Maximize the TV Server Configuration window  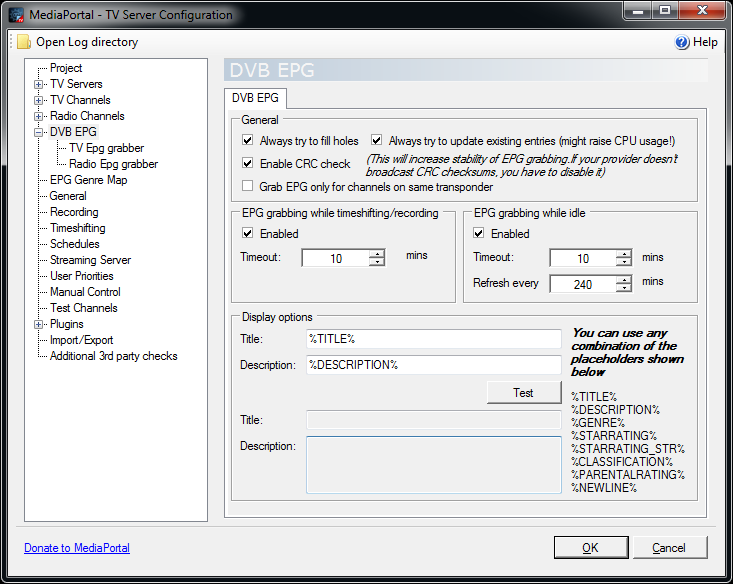tap(665, 10)
